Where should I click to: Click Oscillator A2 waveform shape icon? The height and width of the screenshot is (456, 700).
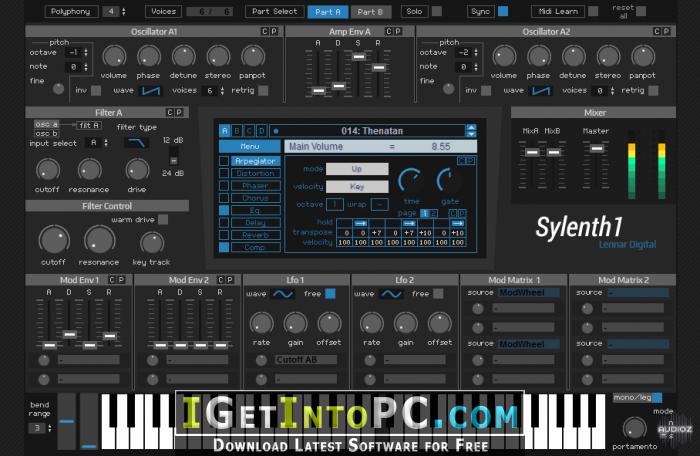pyautogui.click(x=541, y=91)
